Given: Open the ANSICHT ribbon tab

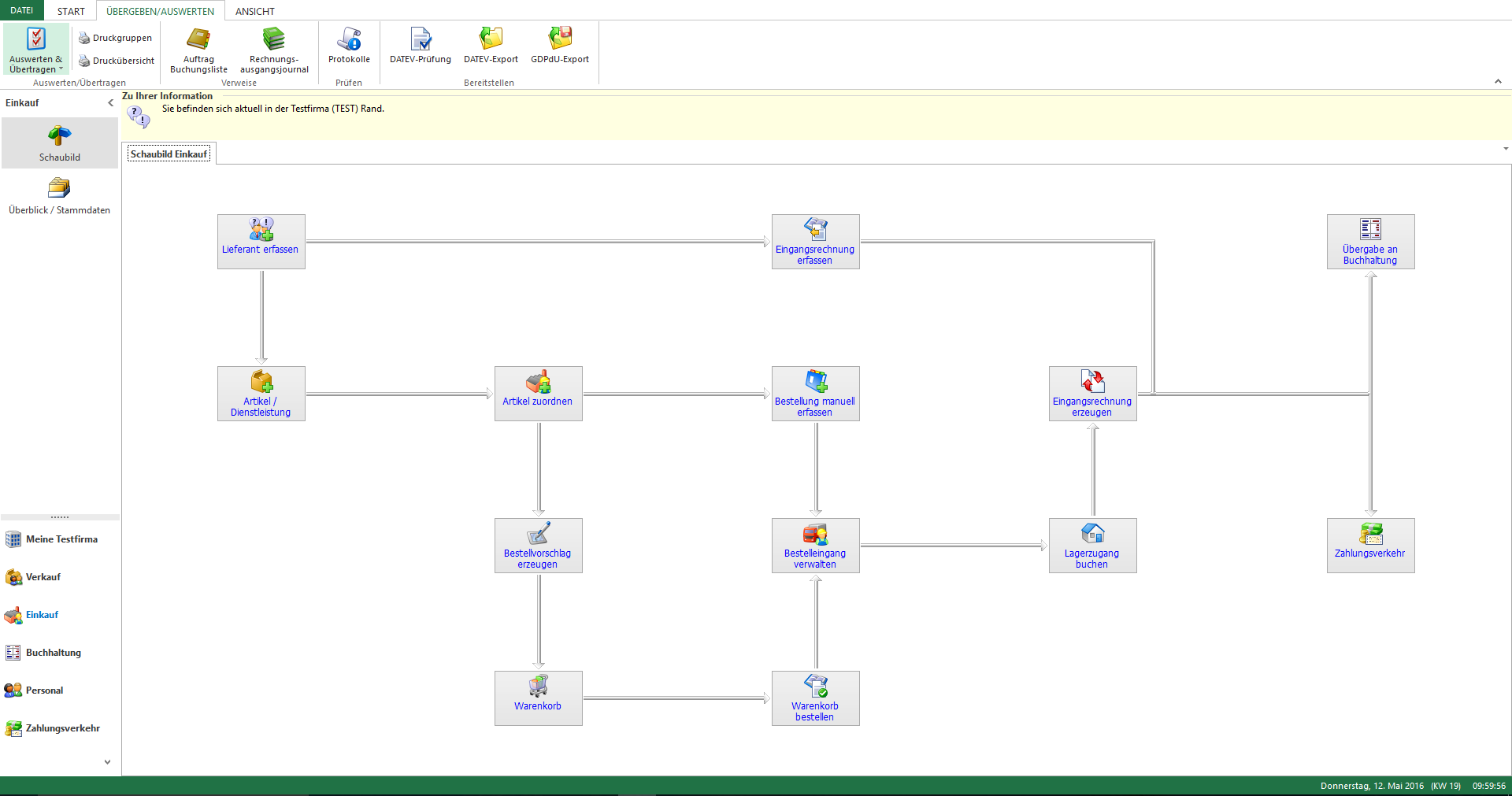Looking at the screenshot, I should point(254,11).
